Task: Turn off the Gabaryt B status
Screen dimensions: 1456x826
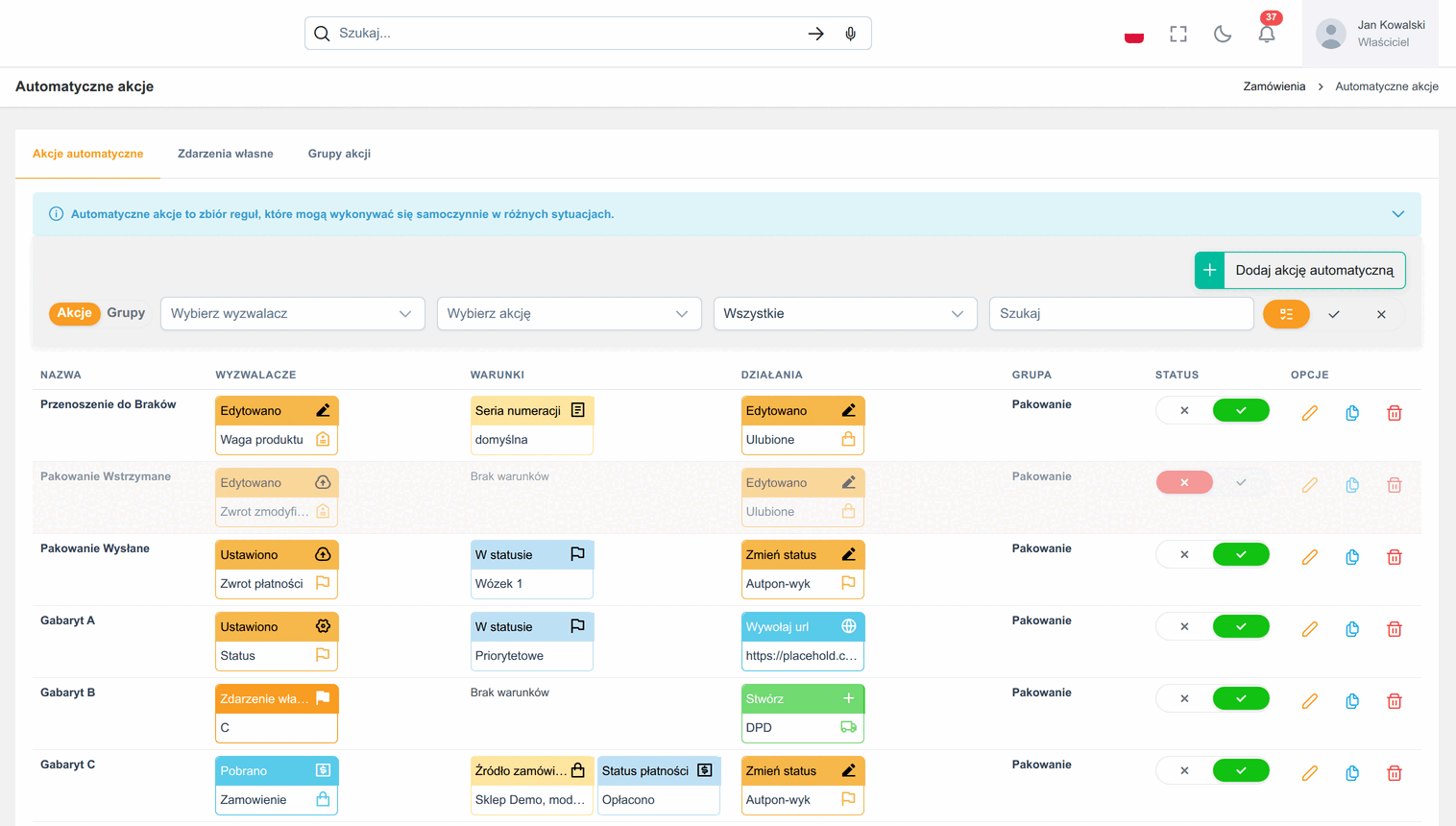Action: [x=1184, y=699]
